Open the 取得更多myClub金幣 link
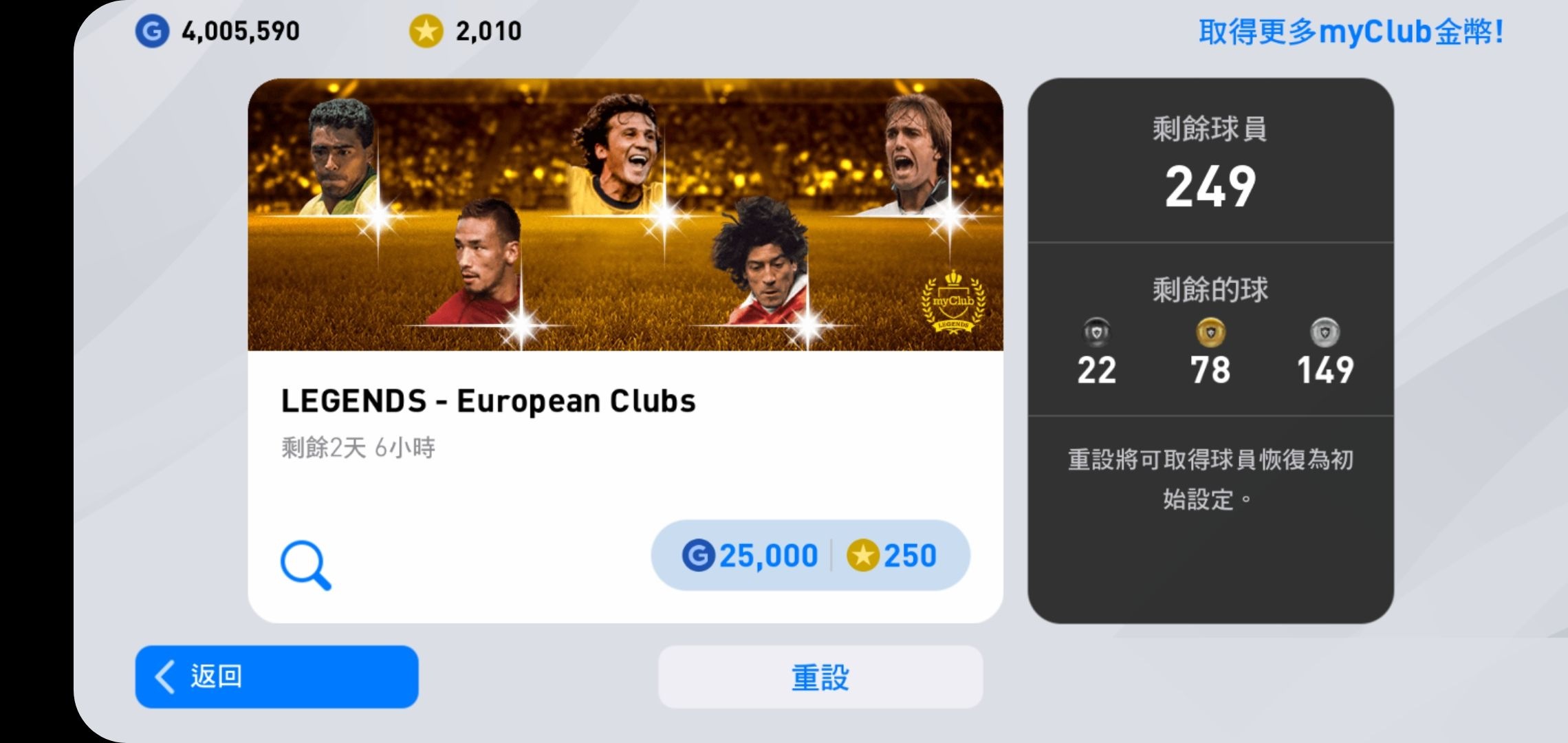This screenshot has height=743, width=1568. coord(1351,32)
